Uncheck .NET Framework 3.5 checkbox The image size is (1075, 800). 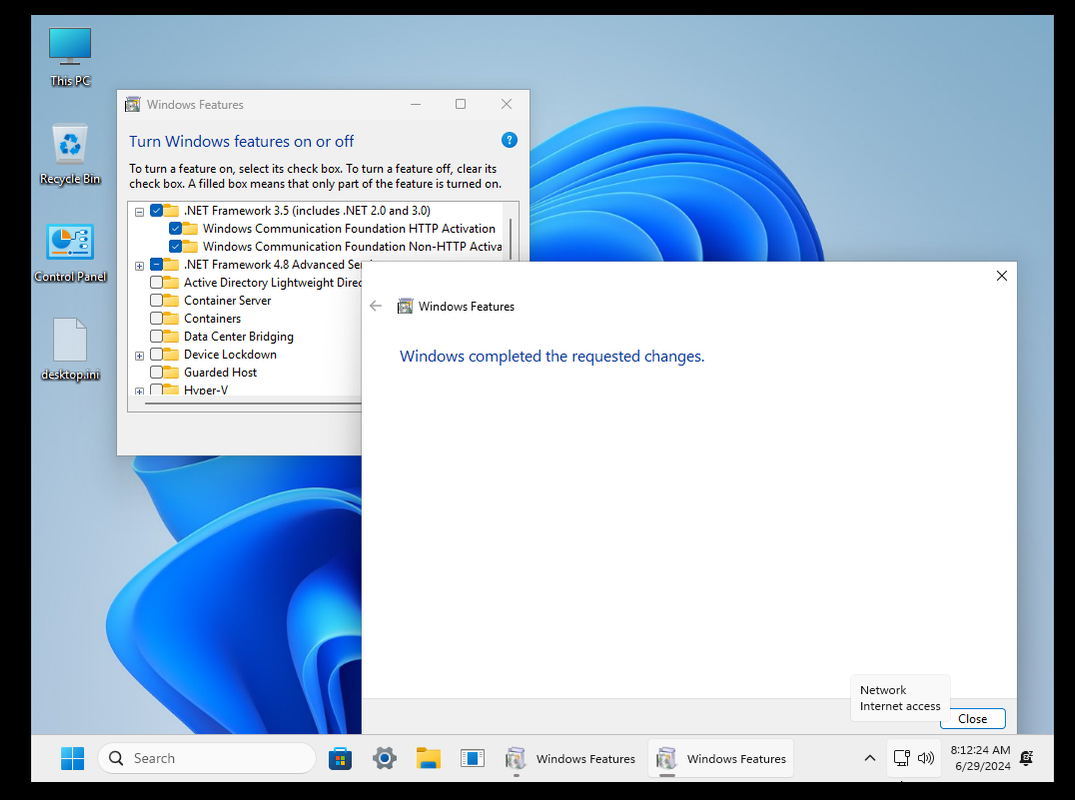pos(156,210)
